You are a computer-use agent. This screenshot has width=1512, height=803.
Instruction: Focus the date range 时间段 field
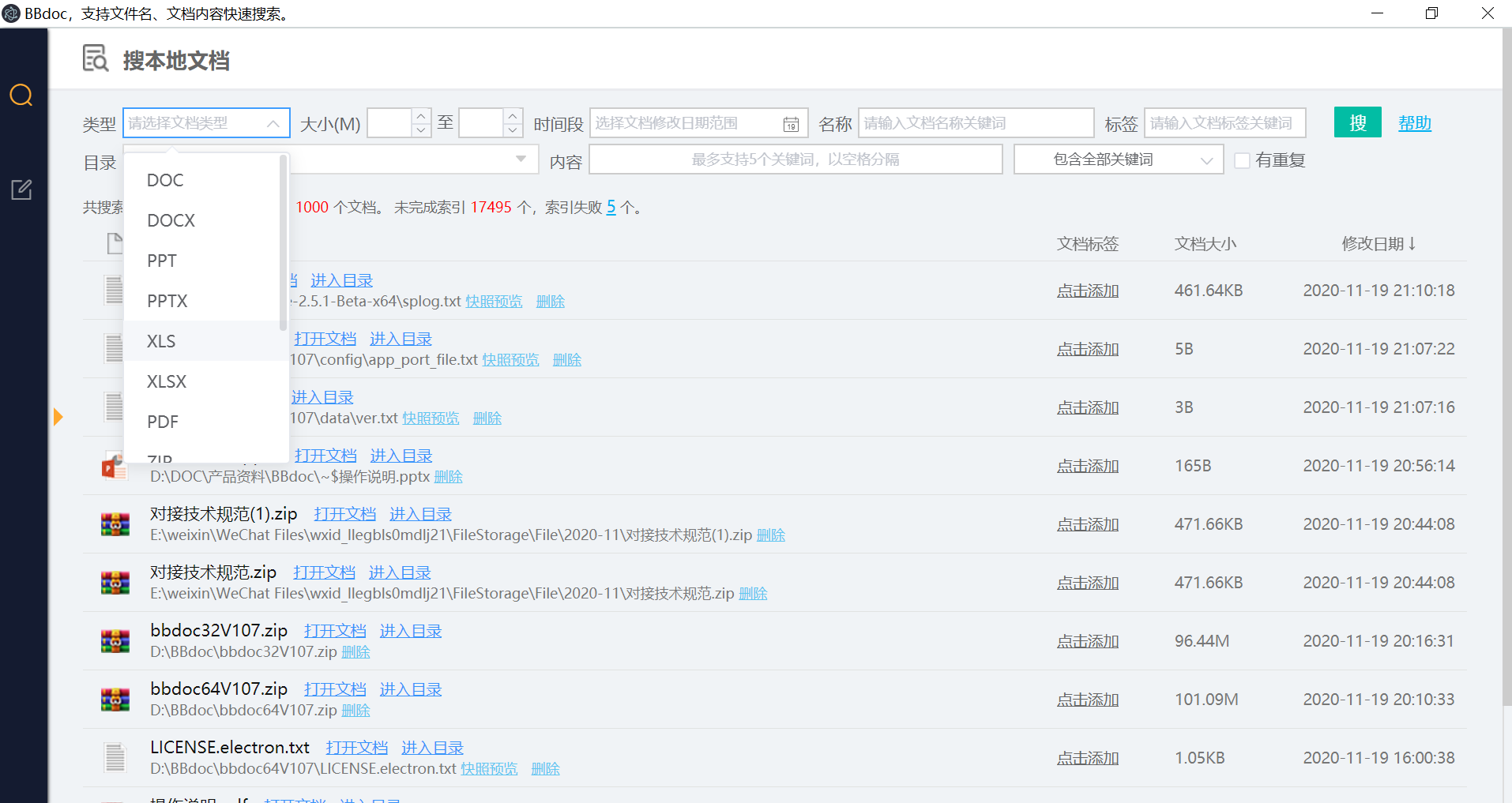click(x=698, y=123)
